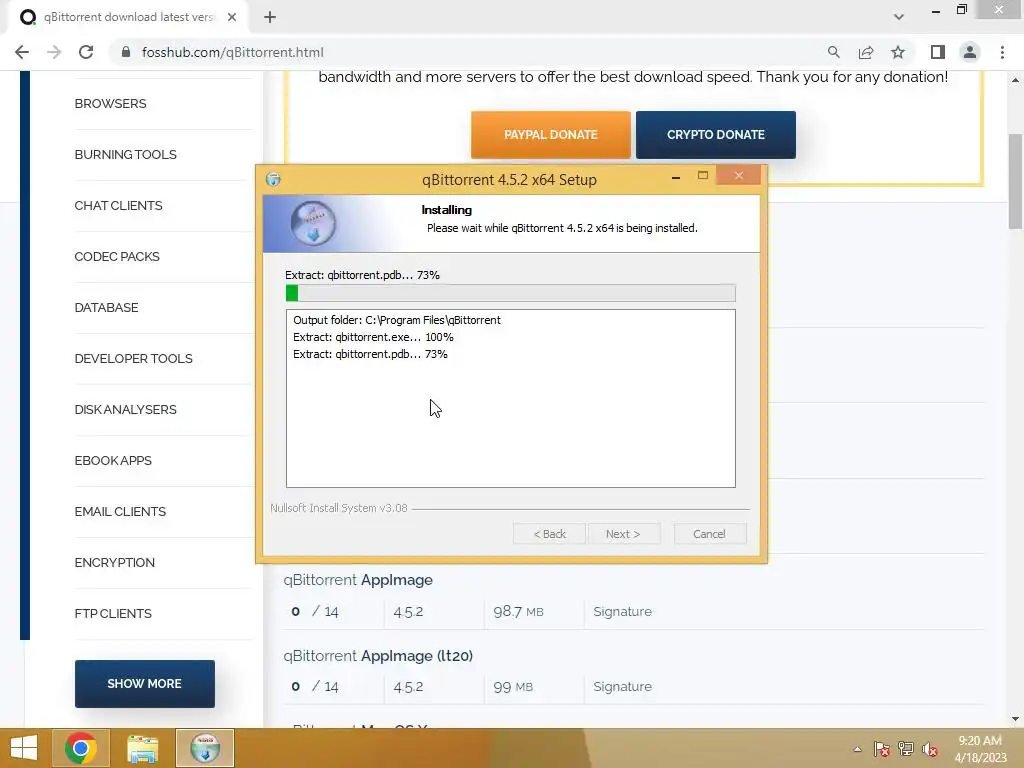Close the qBittorrent Setup dialog
Image resolution: width=1024 pixels, height=768 pixels.
coord(739,175)
